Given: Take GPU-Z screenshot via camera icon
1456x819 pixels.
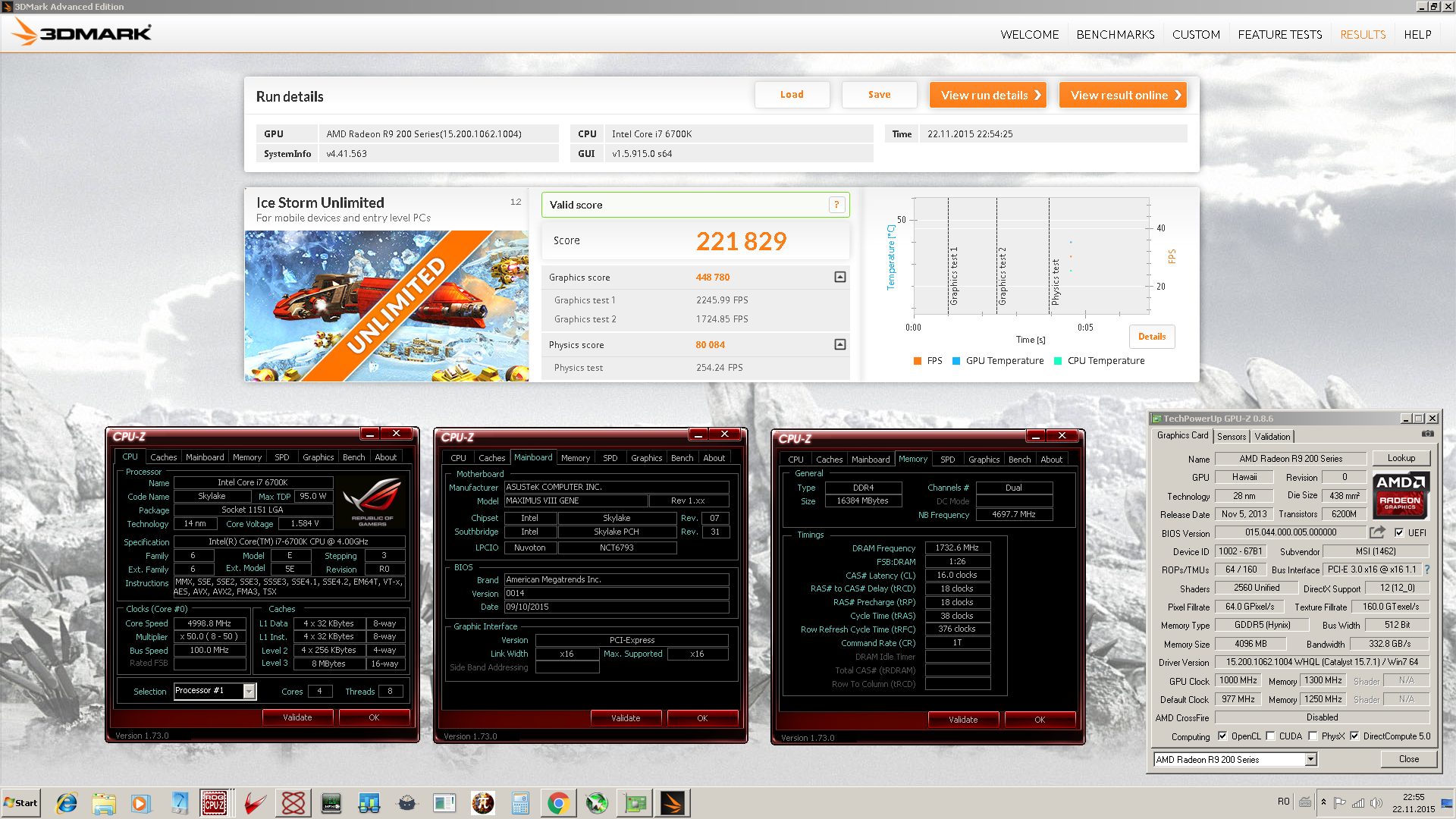Looking at the screenshot, I should (x=1427, y=435).
